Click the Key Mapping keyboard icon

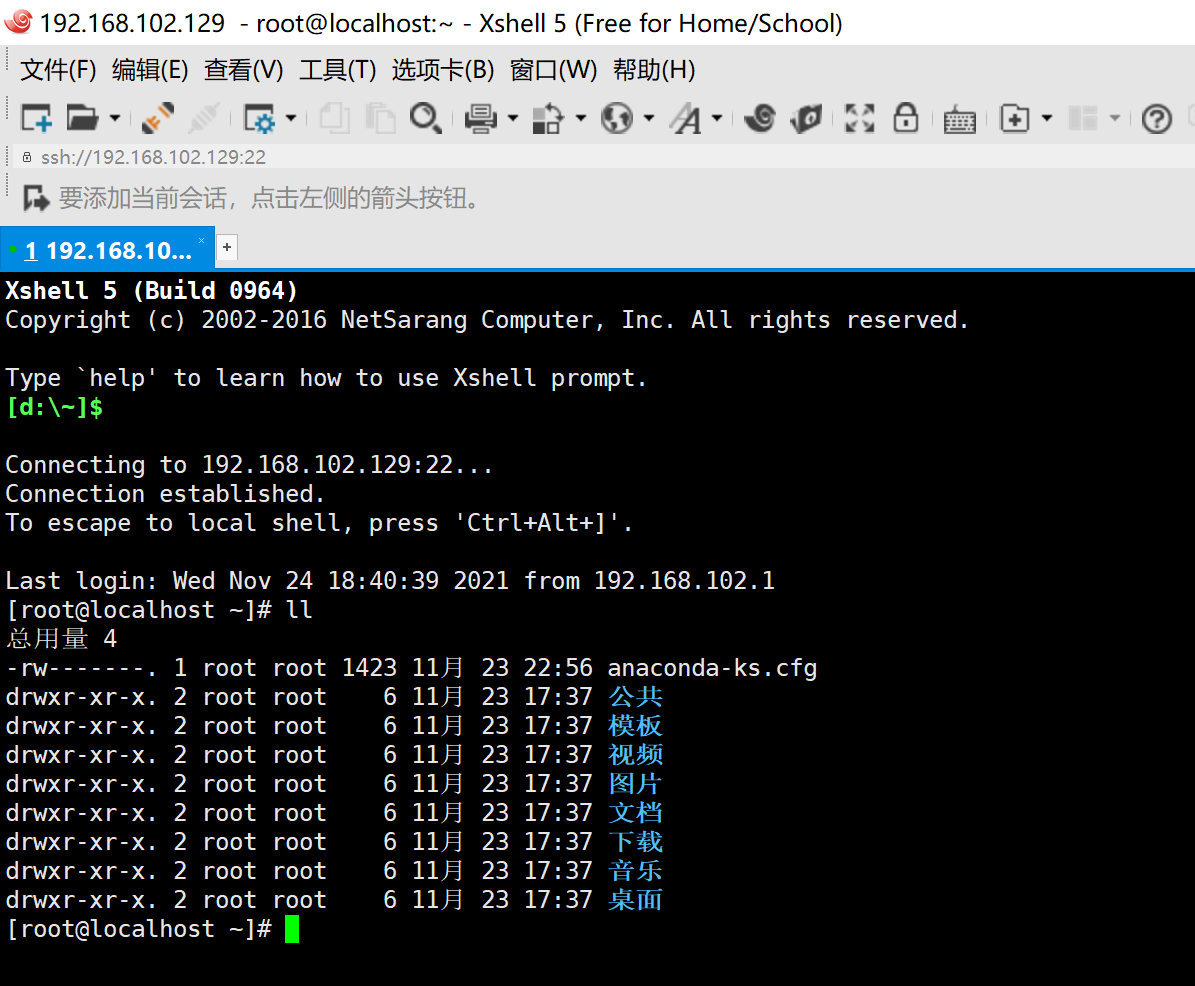(960, 120)
